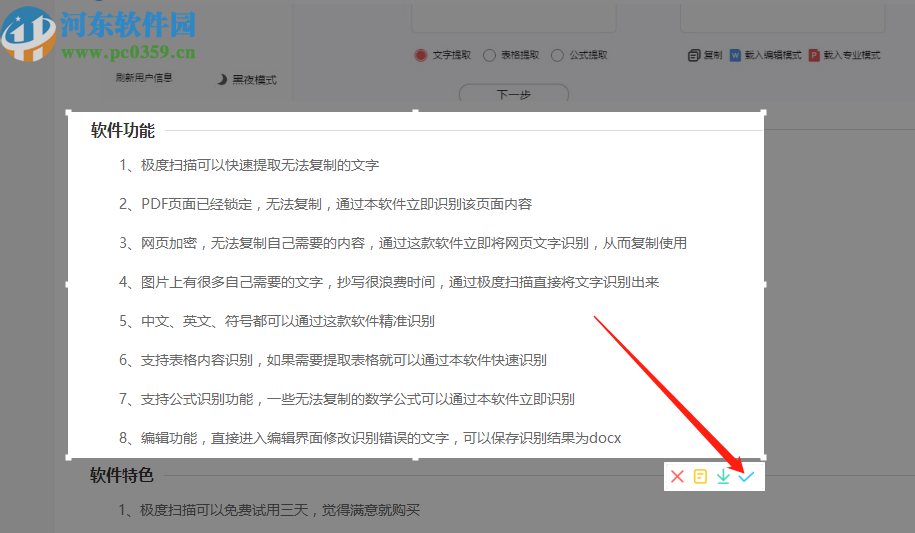Screen dimensions: 915x533
Task: Click line starting '2、PDF页面已经锁定'
Action: click(326, 204)
